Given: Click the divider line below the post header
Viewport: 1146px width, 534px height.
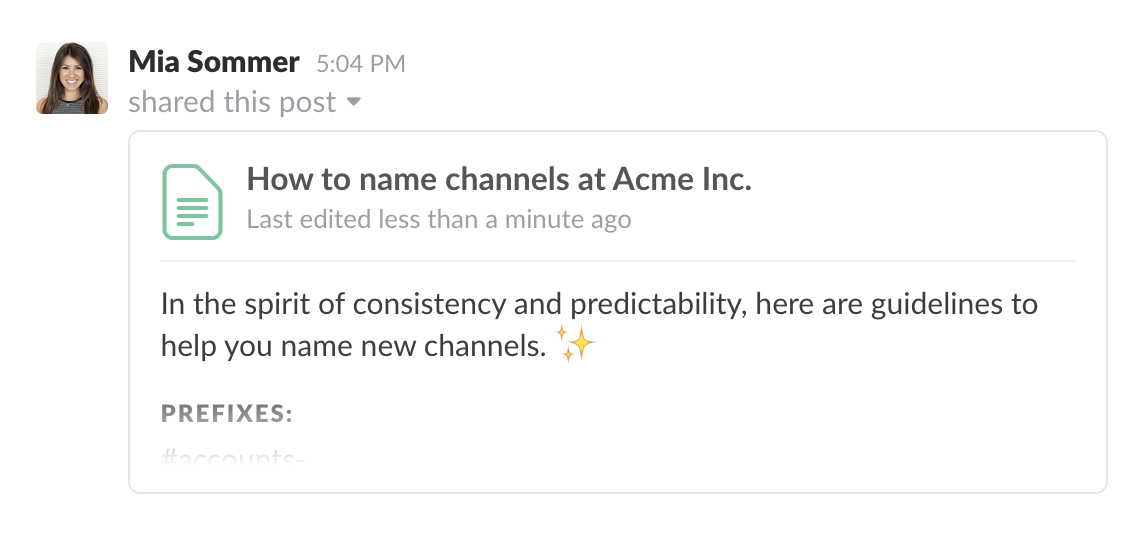Looking at the screenshot, I should (x=617, y=261).
